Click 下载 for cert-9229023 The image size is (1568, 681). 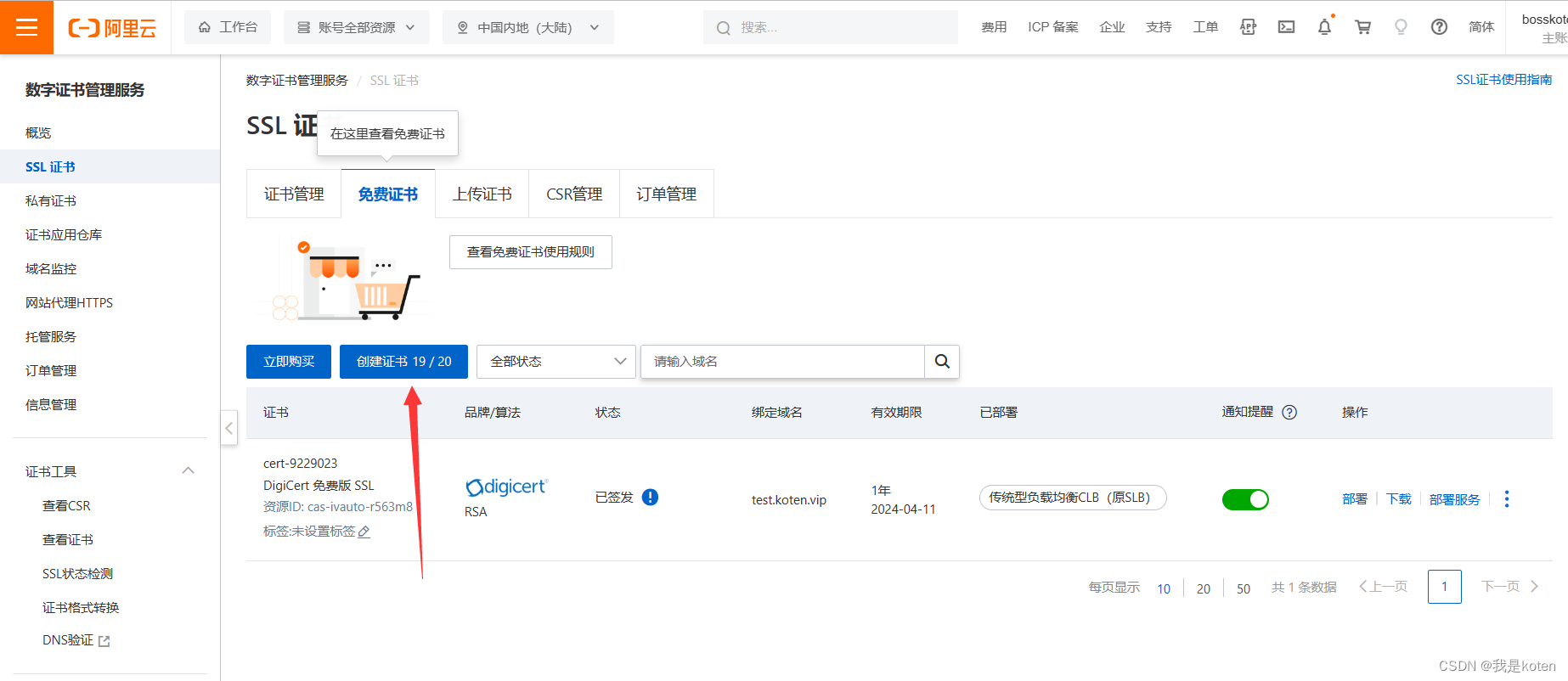(x=1399, y=499)
